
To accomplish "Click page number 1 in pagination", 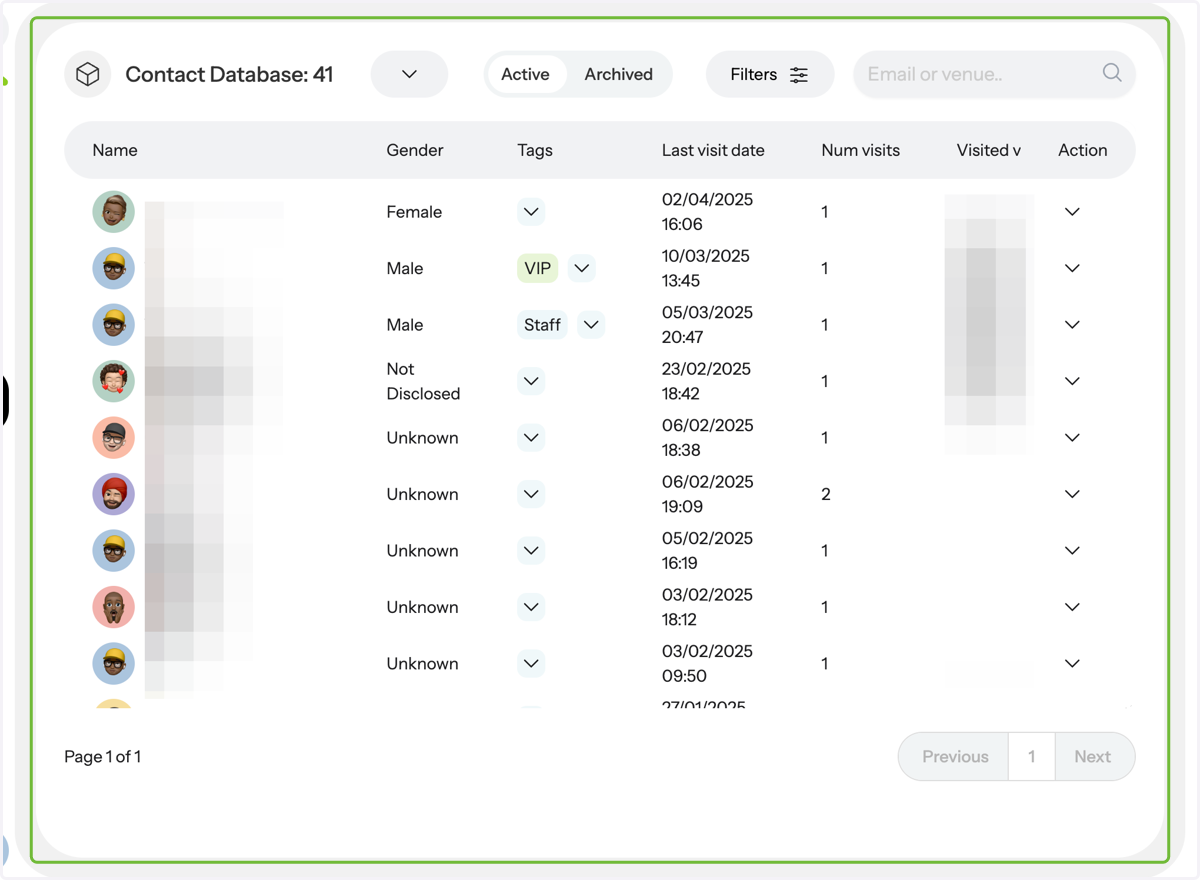I will coord(1032,757).
